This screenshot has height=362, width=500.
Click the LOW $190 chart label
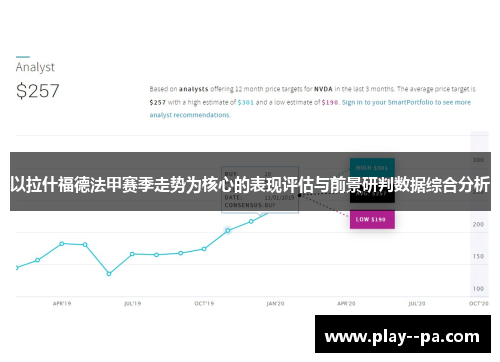click(x=372, y=219)
